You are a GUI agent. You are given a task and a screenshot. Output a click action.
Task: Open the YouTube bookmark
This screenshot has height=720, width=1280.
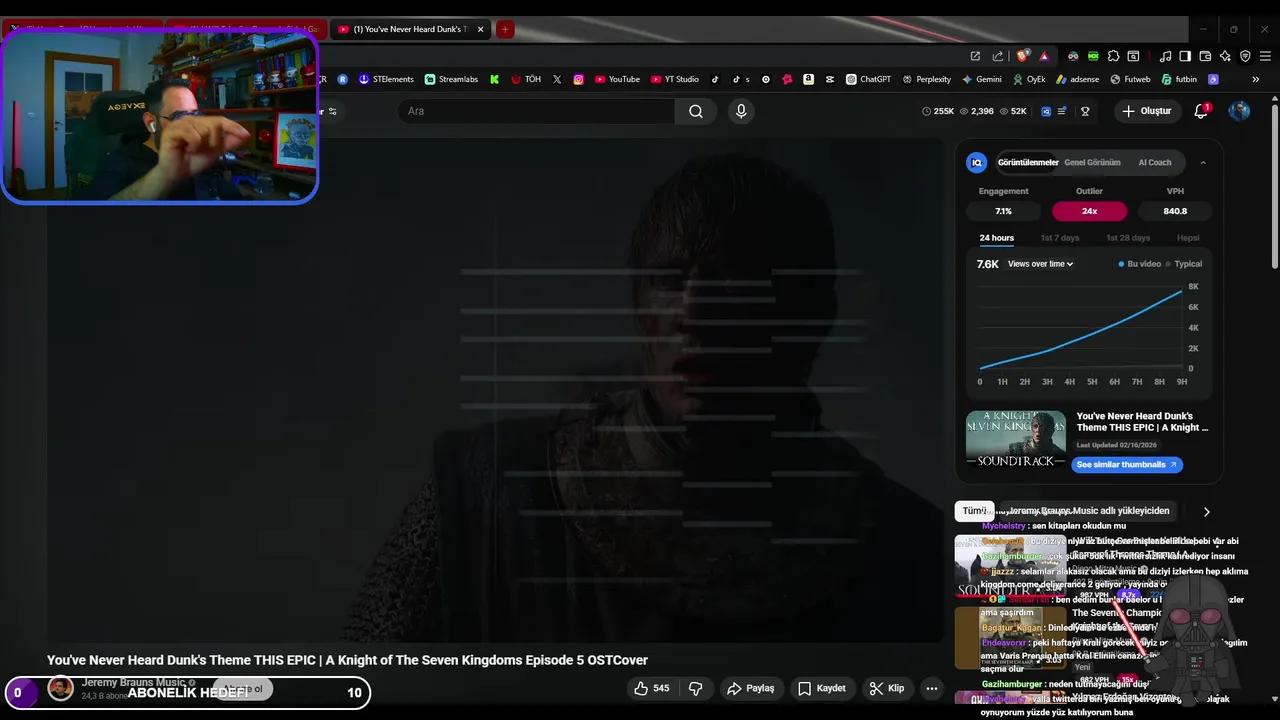point(617,79)
